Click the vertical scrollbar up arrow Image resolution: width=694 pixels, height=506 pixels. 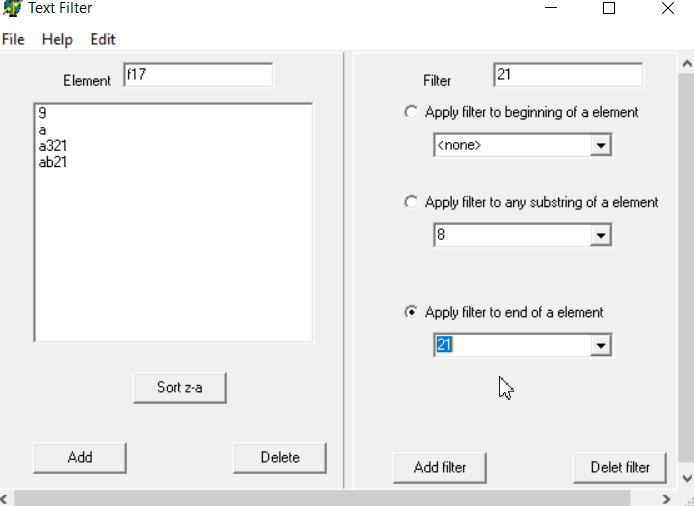(x=687, y=64)
